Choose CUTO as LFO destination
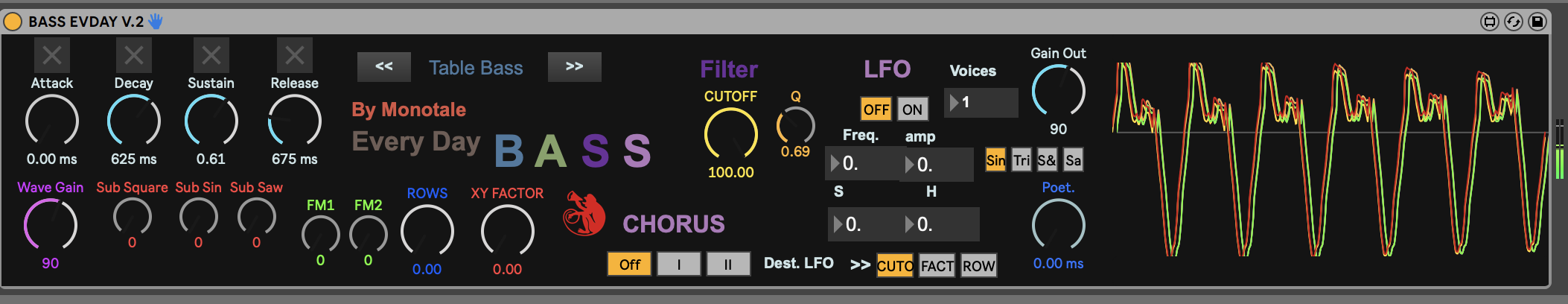The width and height of the screenshot is (1568, 304). 895,266
